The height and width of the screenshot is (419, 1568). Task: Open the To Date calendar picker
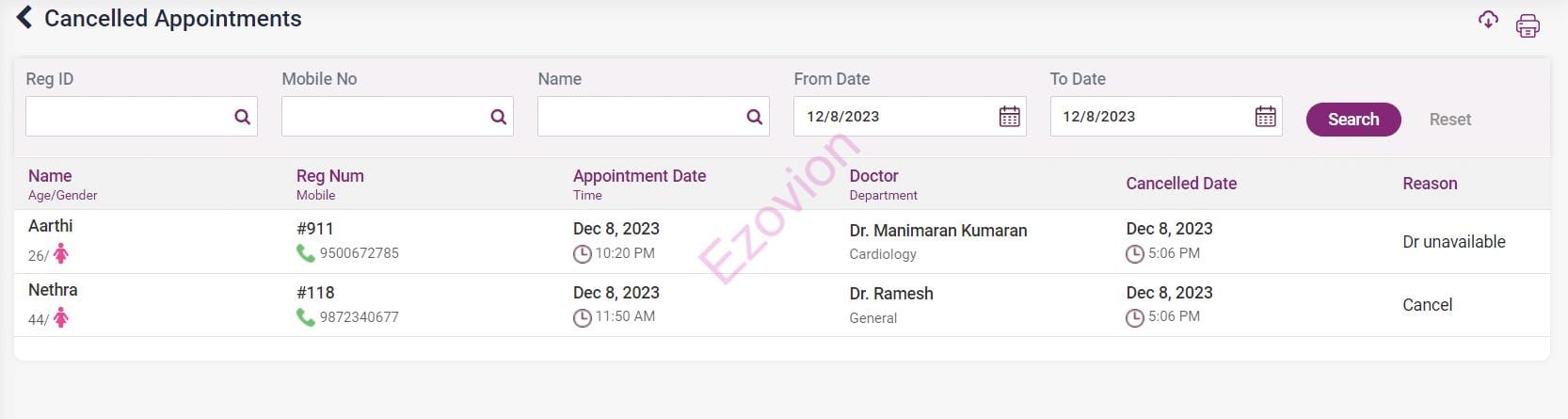[1266, 117]
